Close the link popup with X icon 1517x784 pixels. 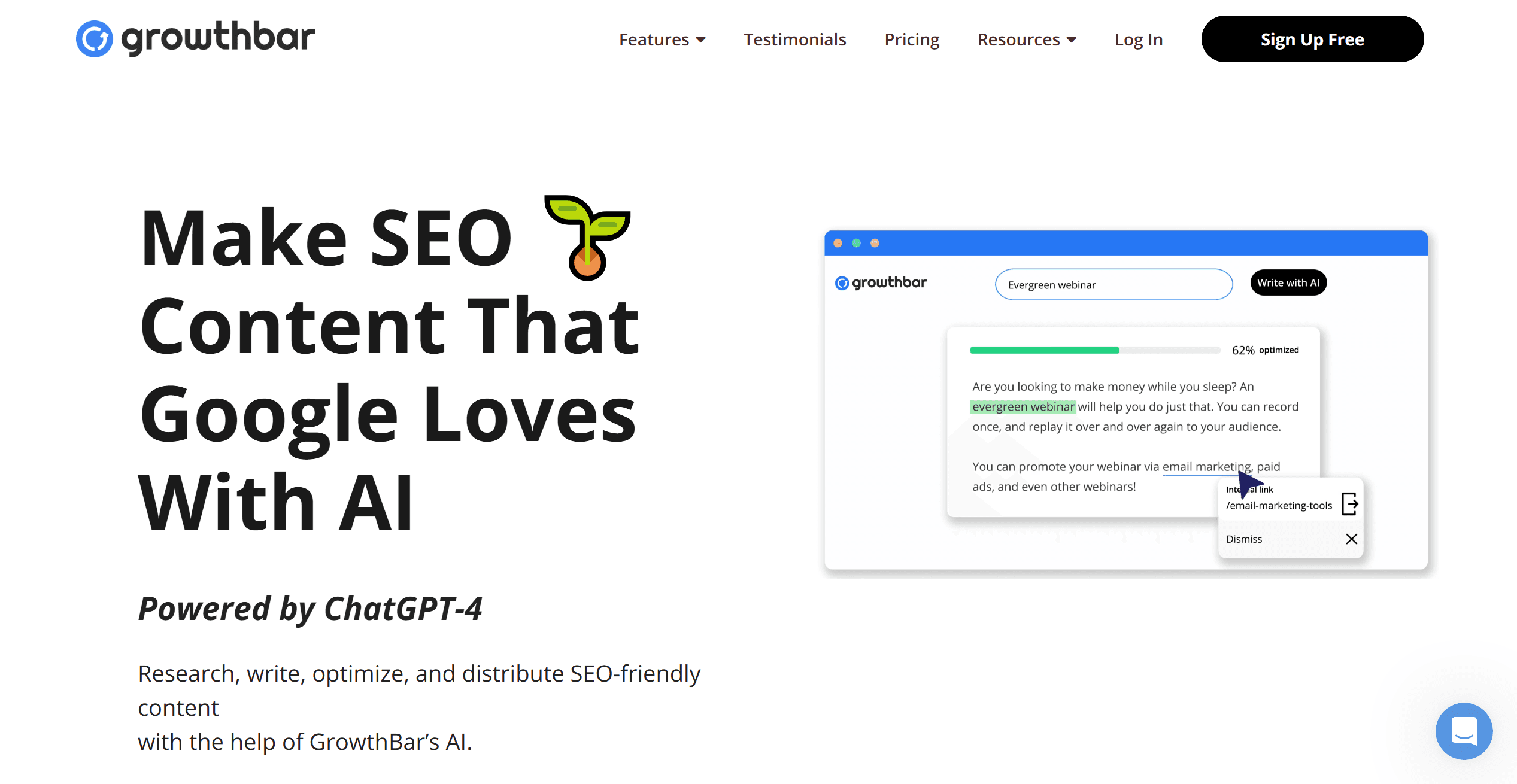pyautogui.click(x=1351, y=539)
